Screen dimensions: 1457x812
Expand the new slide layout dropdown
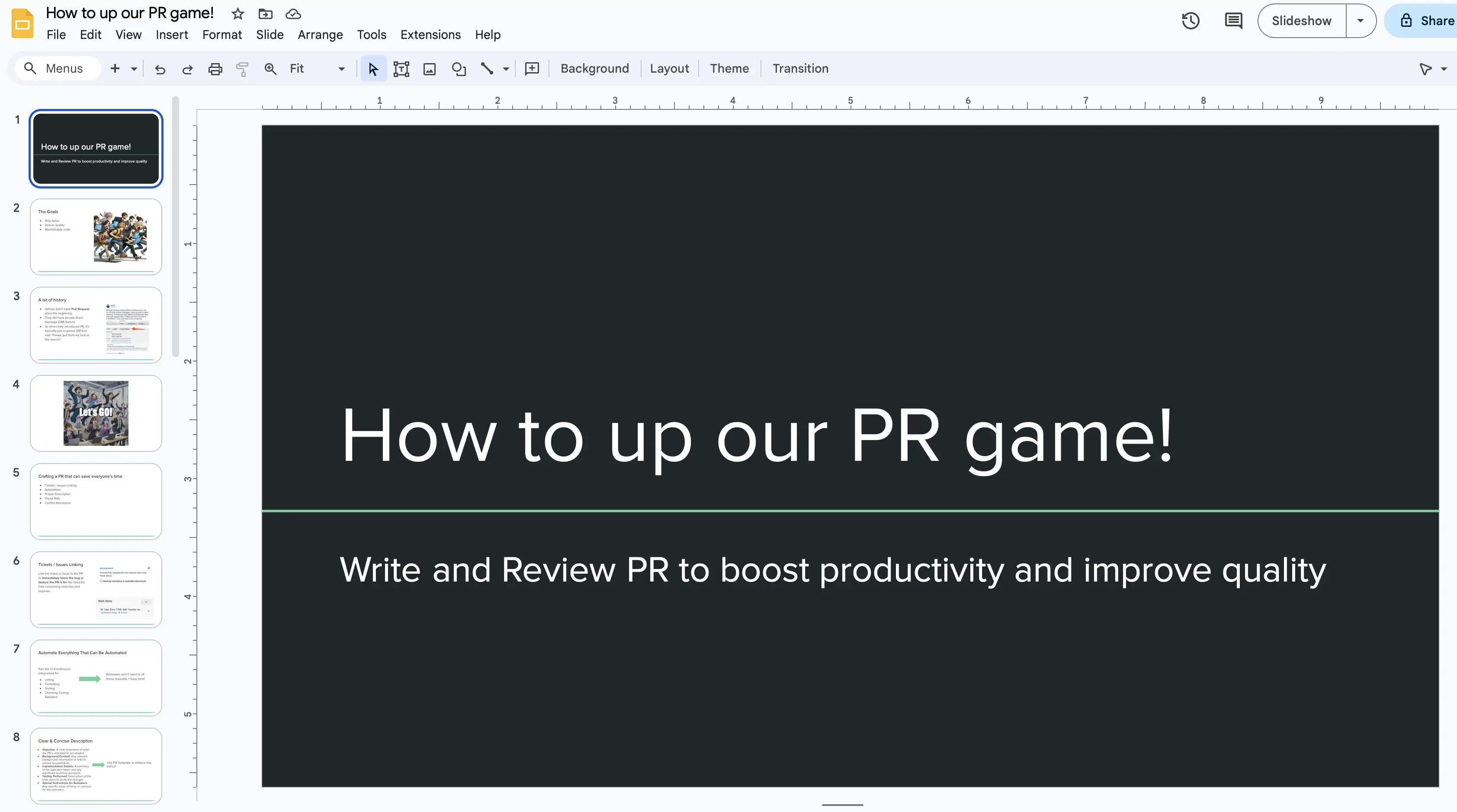(x=134, y=69)
